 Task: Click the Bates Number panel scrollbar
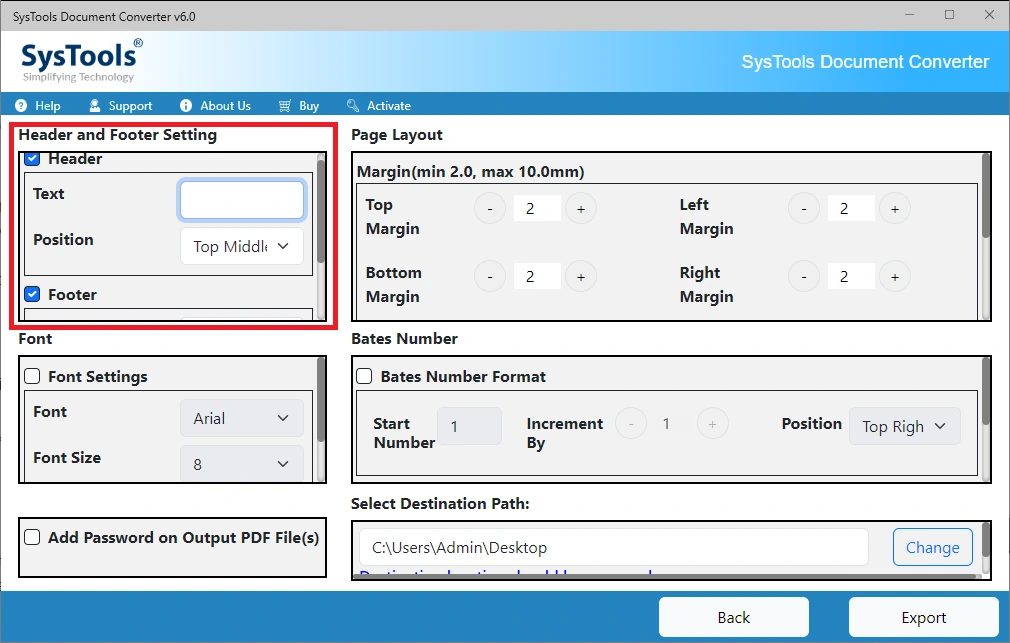pos(986,392)
